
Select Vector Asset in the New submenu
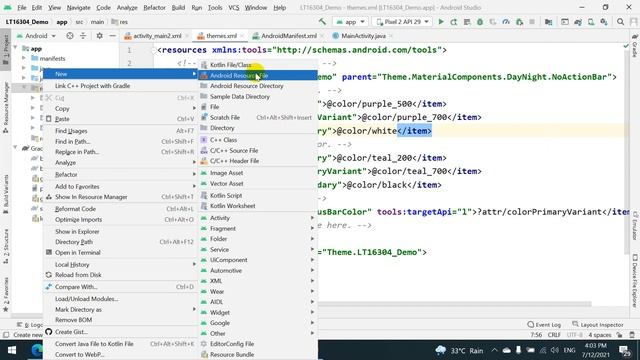pos(258,184)
